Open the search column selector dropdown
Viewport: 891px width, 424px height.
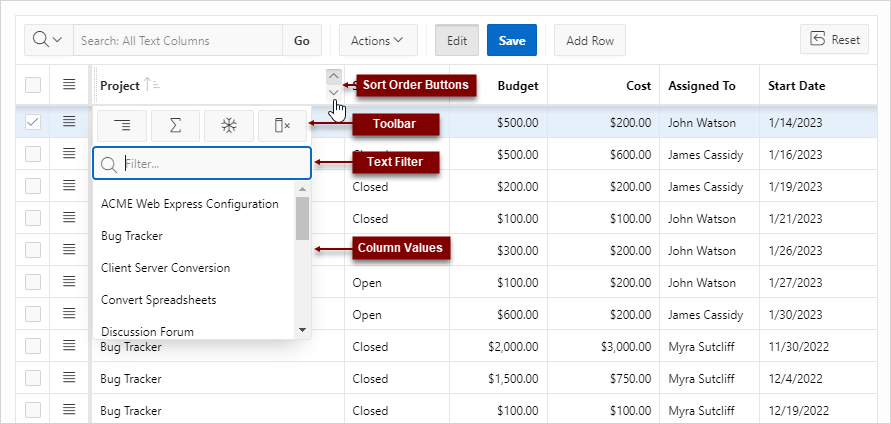pos(47,40)
